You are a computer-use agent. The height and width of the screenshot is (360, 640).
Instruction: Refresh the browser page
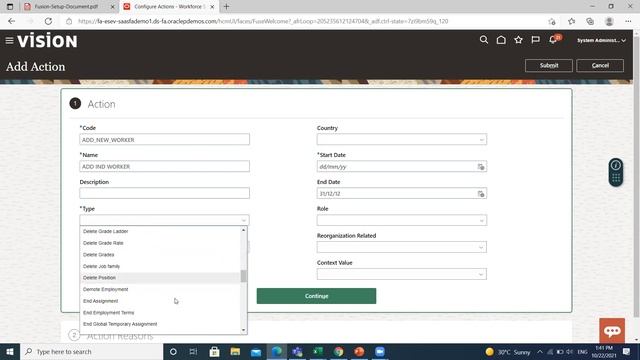pyautogui.click(x=48, y=21)
